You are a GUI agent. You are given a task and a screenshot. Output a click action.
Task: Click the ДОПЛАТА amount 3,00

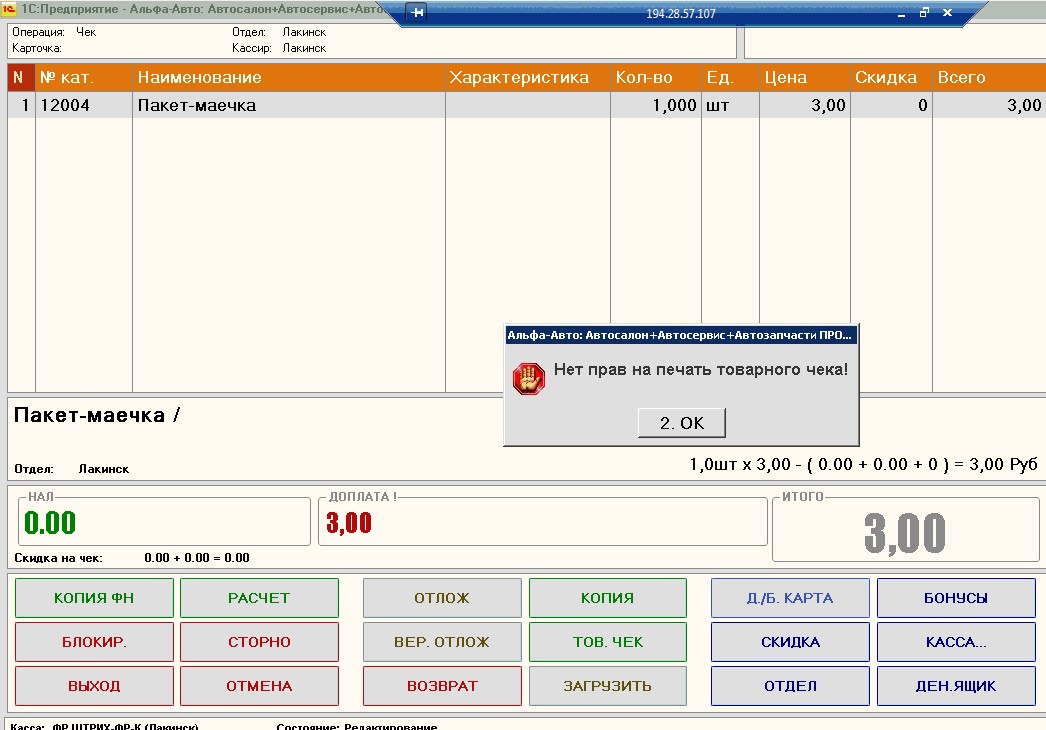click(349, 522)
